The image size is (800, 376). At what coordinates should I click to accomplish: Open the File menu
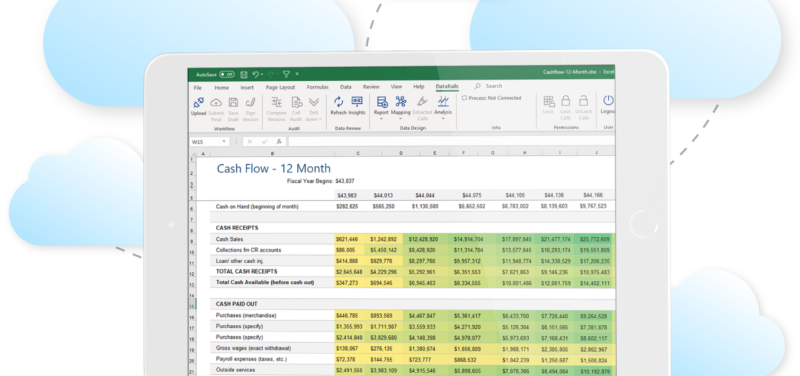pos(197,88)
